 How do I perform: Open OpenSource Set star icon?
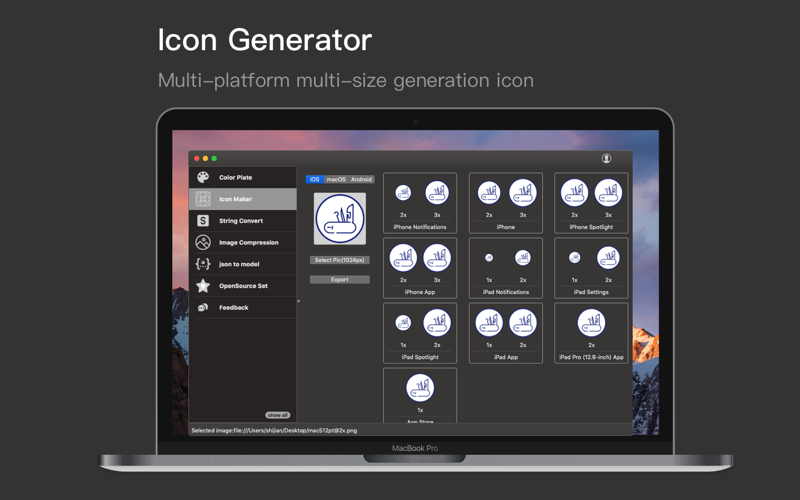[203, 286]
